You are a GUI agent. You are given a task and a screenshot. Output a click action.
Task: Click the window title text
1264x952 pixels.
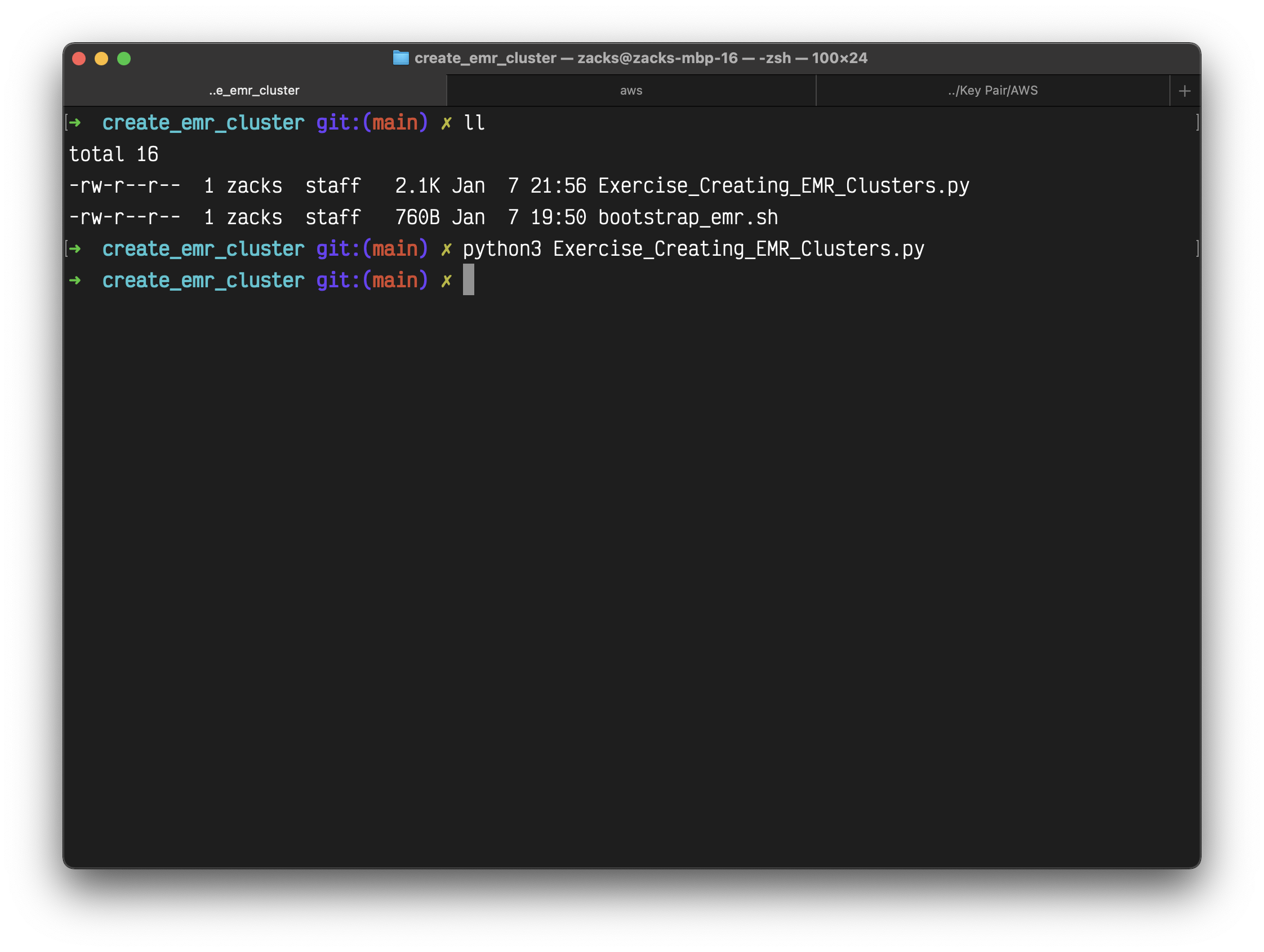[640, 57]
